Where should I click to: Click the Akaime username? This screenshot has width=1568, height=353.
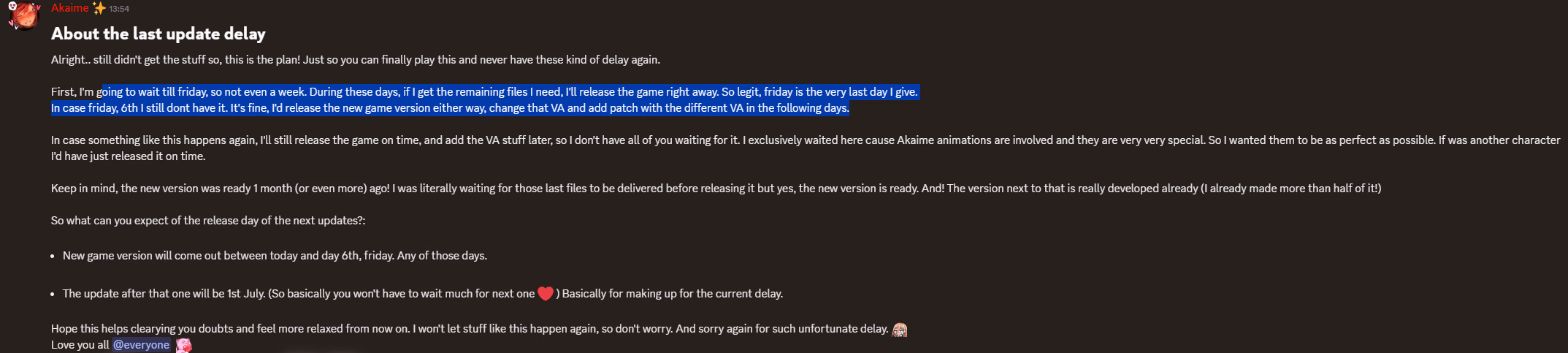[70, 8]
